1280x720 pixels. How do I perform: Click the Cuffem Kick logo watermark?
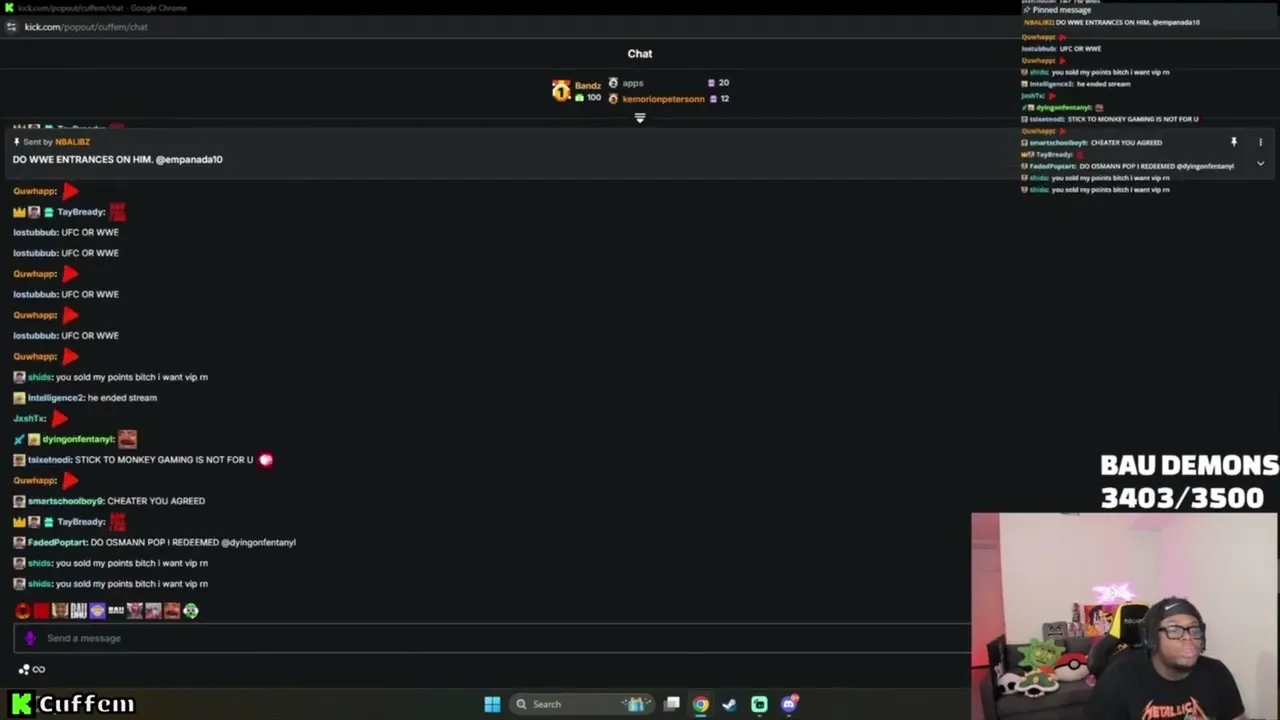pos(72,704)
